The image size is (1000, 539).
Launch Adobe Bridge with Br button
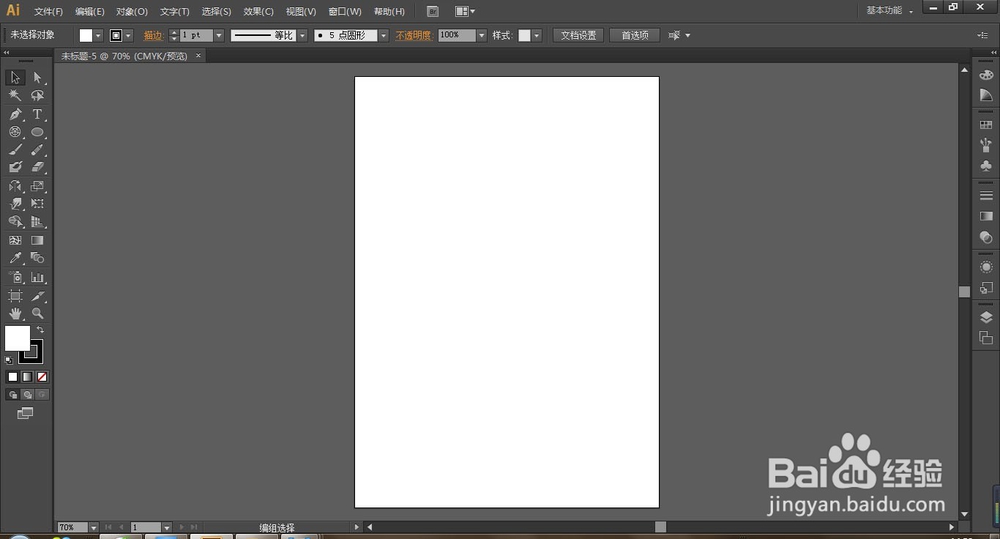click(x=432, y=11)
